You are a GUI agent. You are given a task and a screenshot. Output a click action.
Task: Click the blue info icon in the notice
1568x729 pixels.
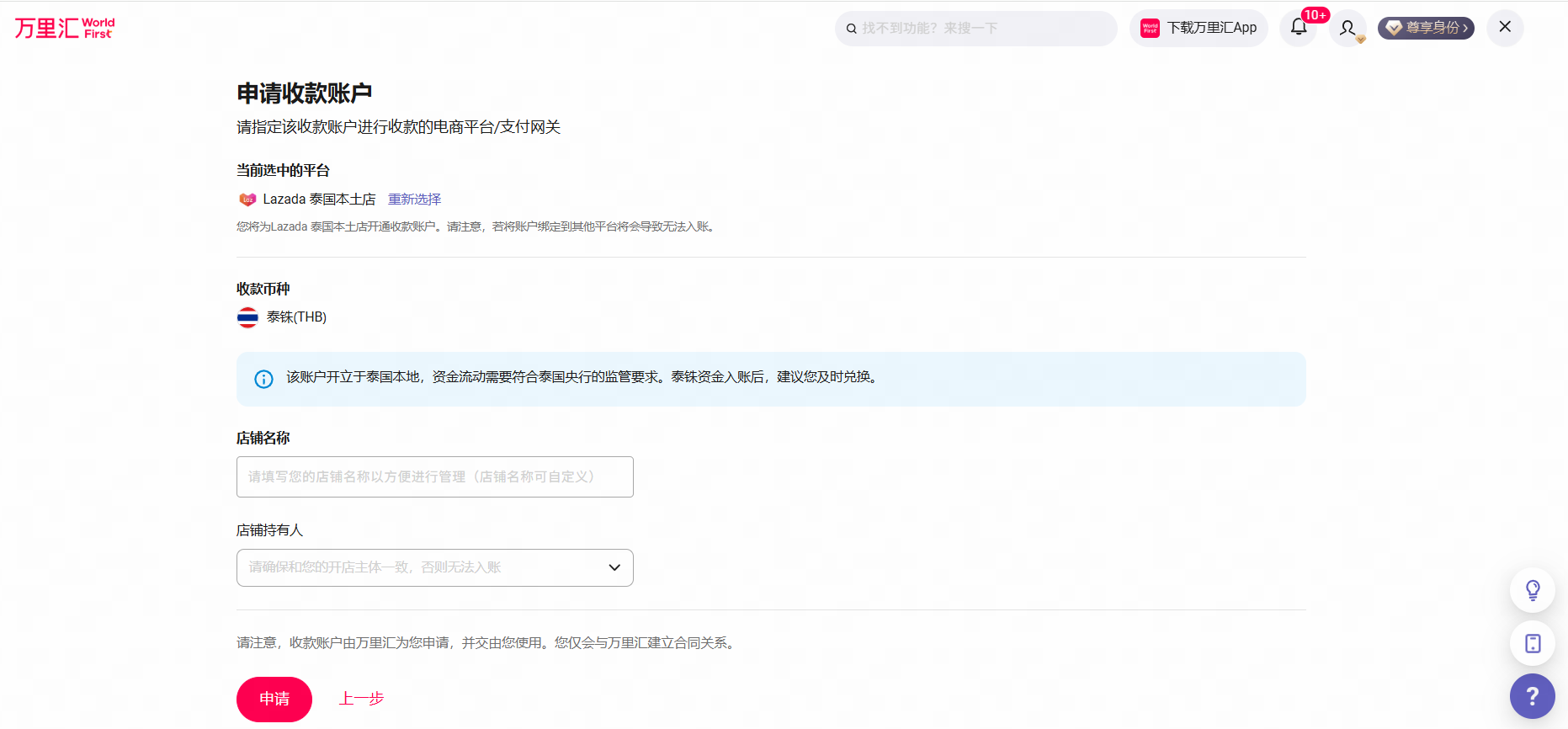click(263, 379)
